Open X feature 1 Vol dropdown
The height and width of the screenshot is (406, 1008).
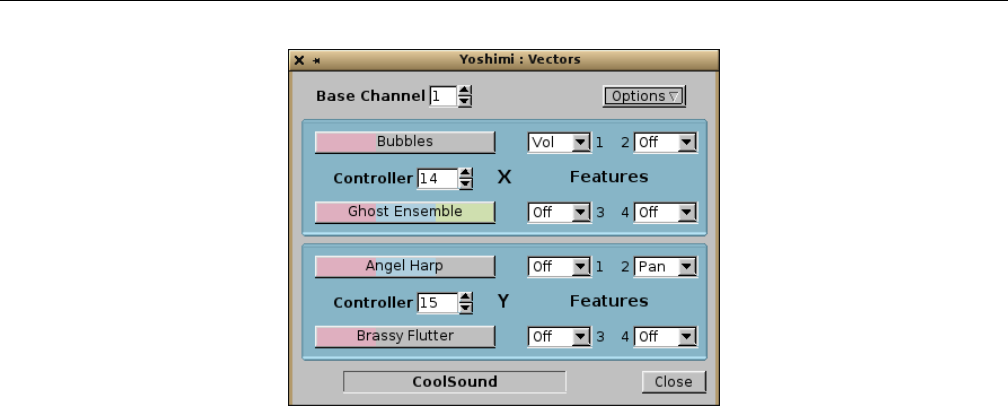559,143
